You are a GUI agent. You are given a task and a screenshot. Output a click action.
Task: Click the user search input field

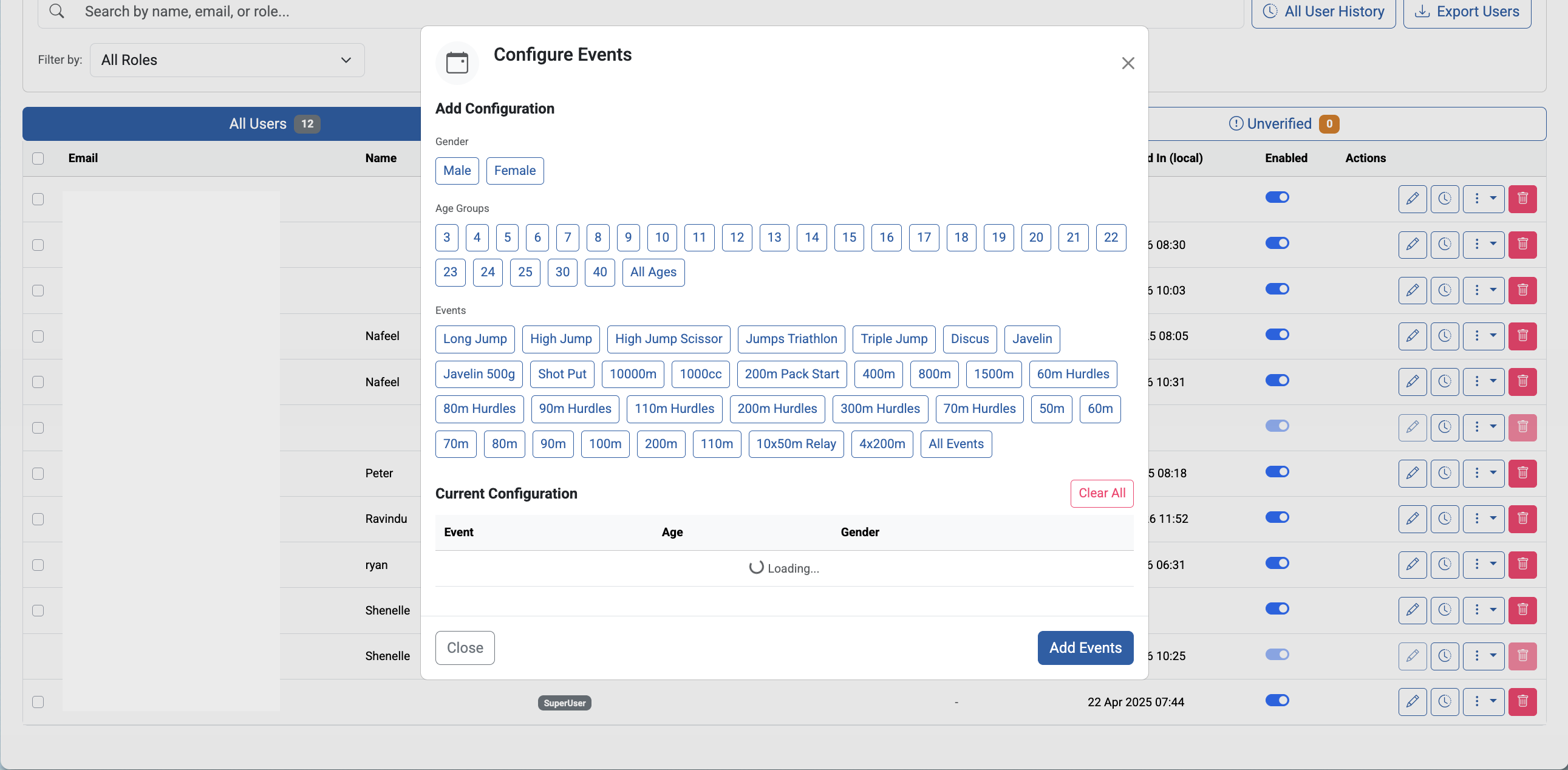[640, 12]
